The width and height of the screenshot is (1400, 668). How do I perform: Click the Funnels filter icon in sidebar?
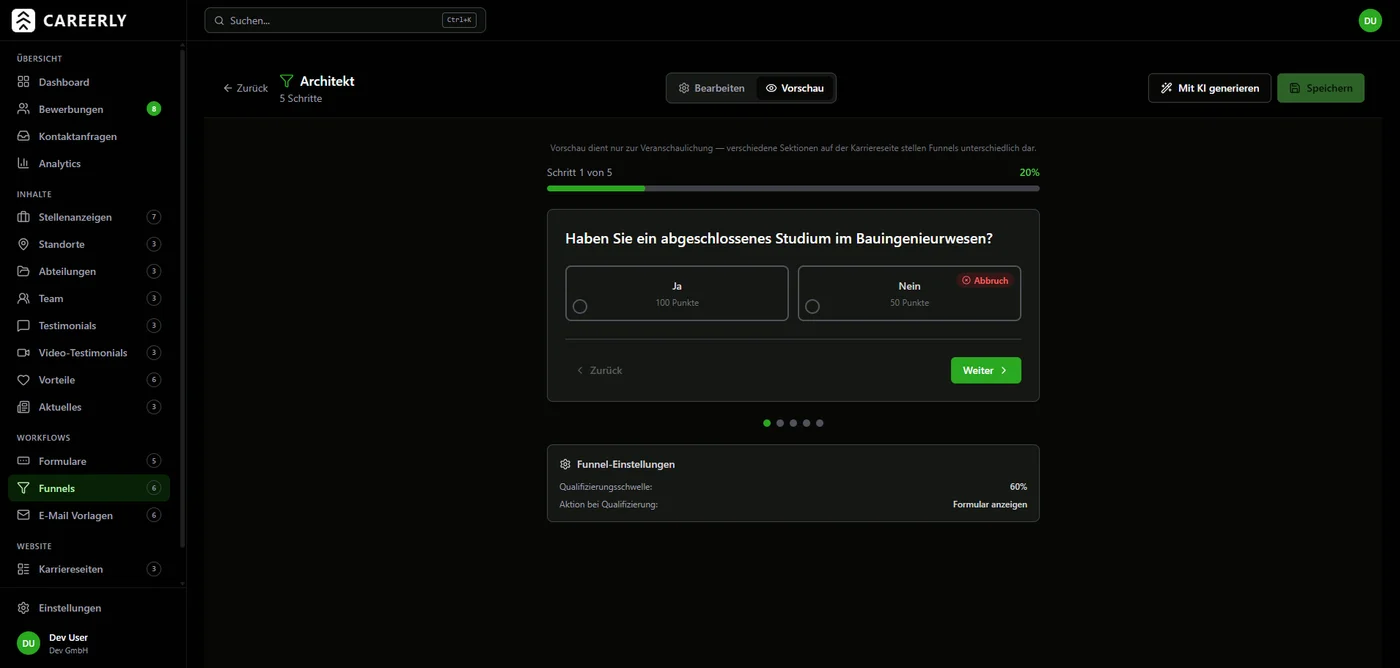(x=23, y=488)
